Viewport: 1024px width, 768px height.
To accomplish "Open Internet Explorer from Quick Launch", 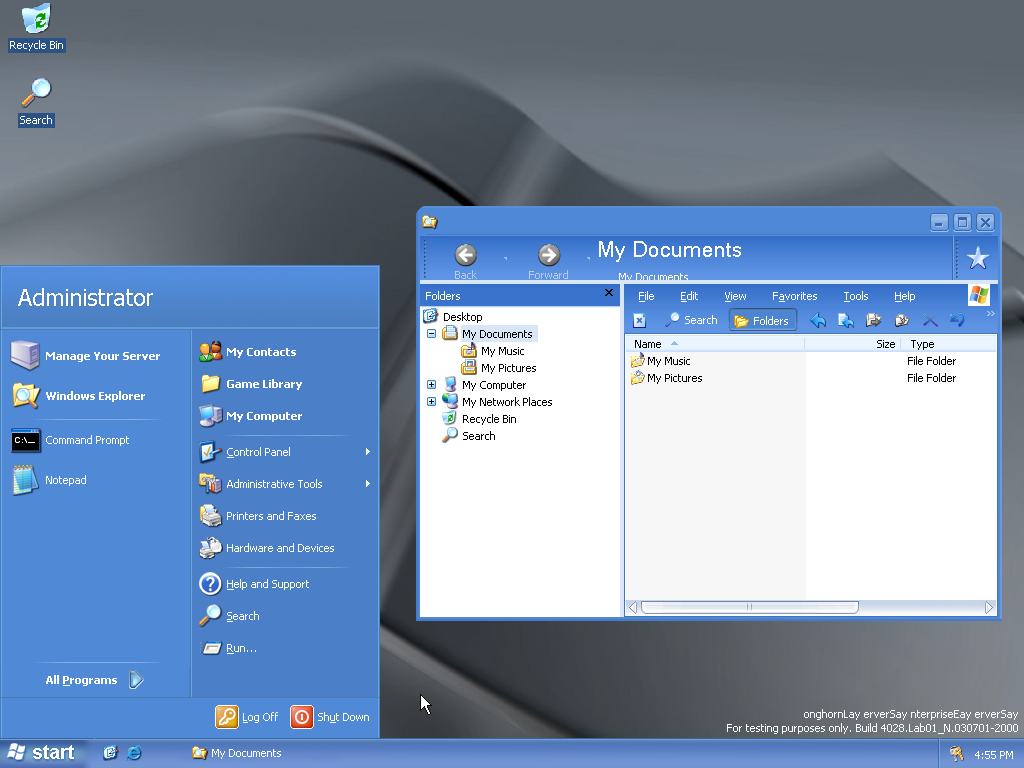I will tap(133, 753).
